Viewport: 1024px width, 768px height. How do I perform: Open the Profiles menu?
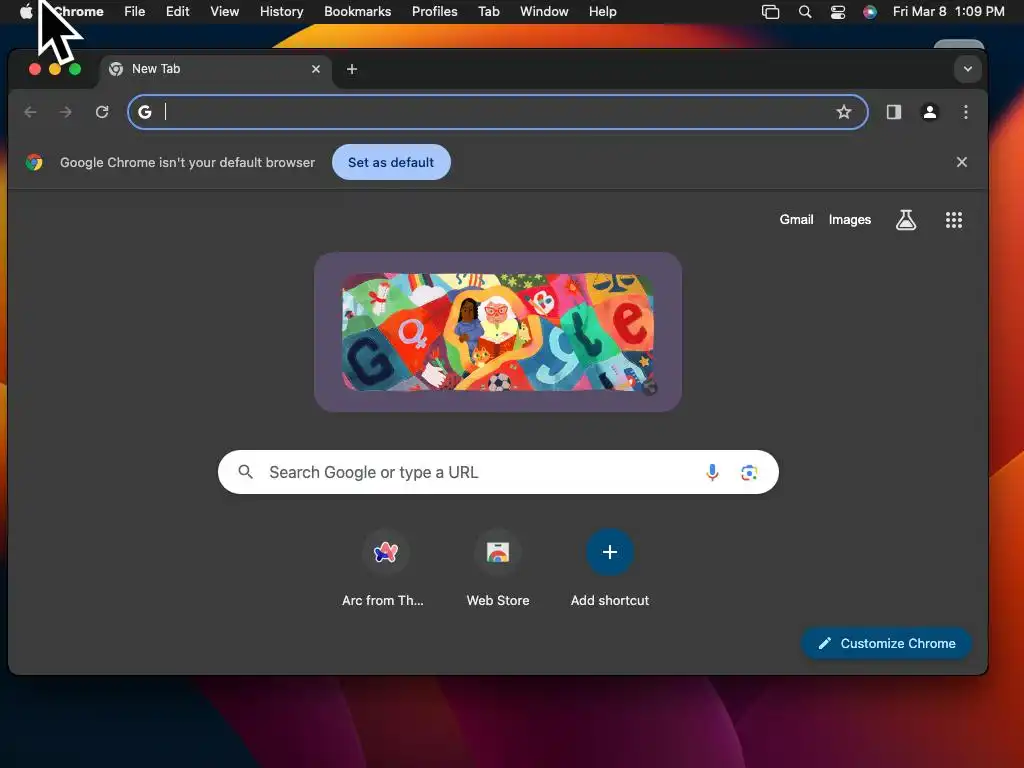[x=434, y=12]
